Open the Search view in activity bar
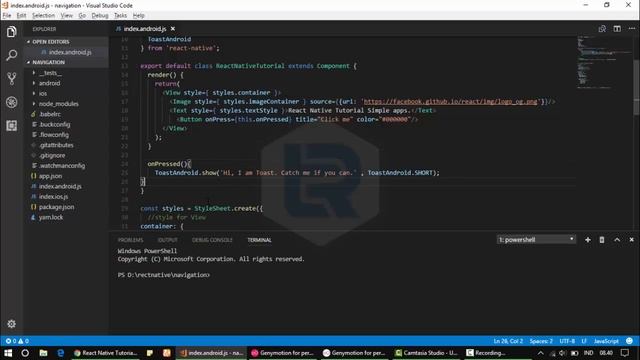This screenshot has height=360, width=640. tap(11, 55)
